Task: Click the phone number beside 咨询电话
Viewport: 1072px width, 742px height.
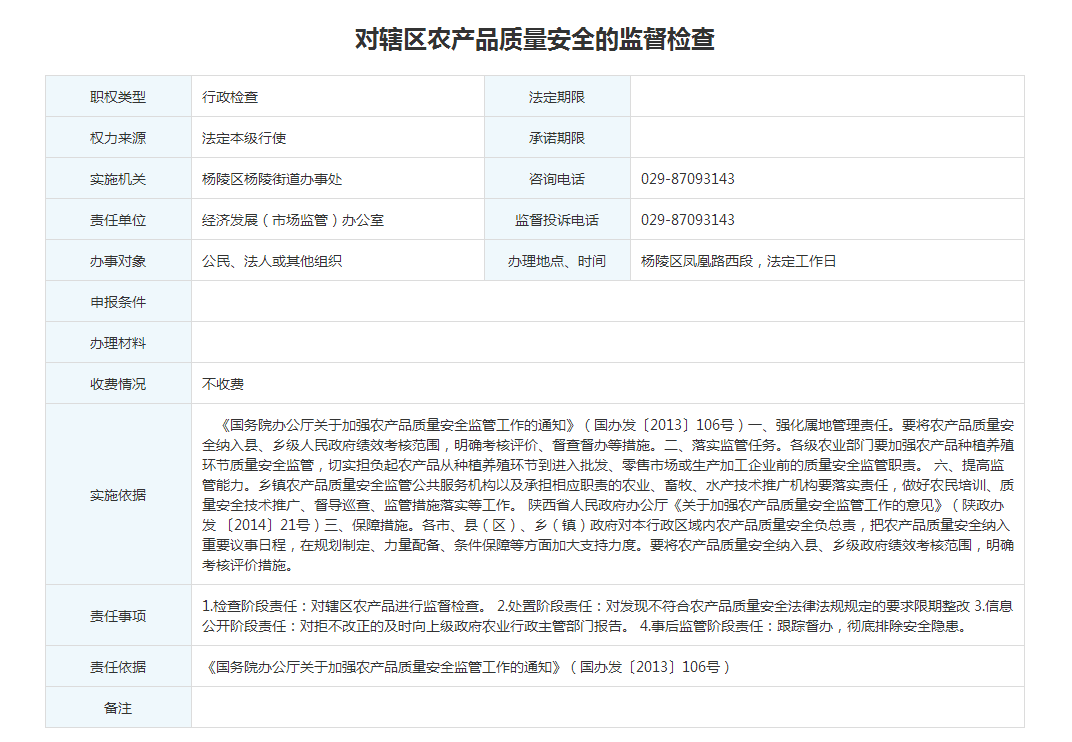Action: (x=688, y=179)
